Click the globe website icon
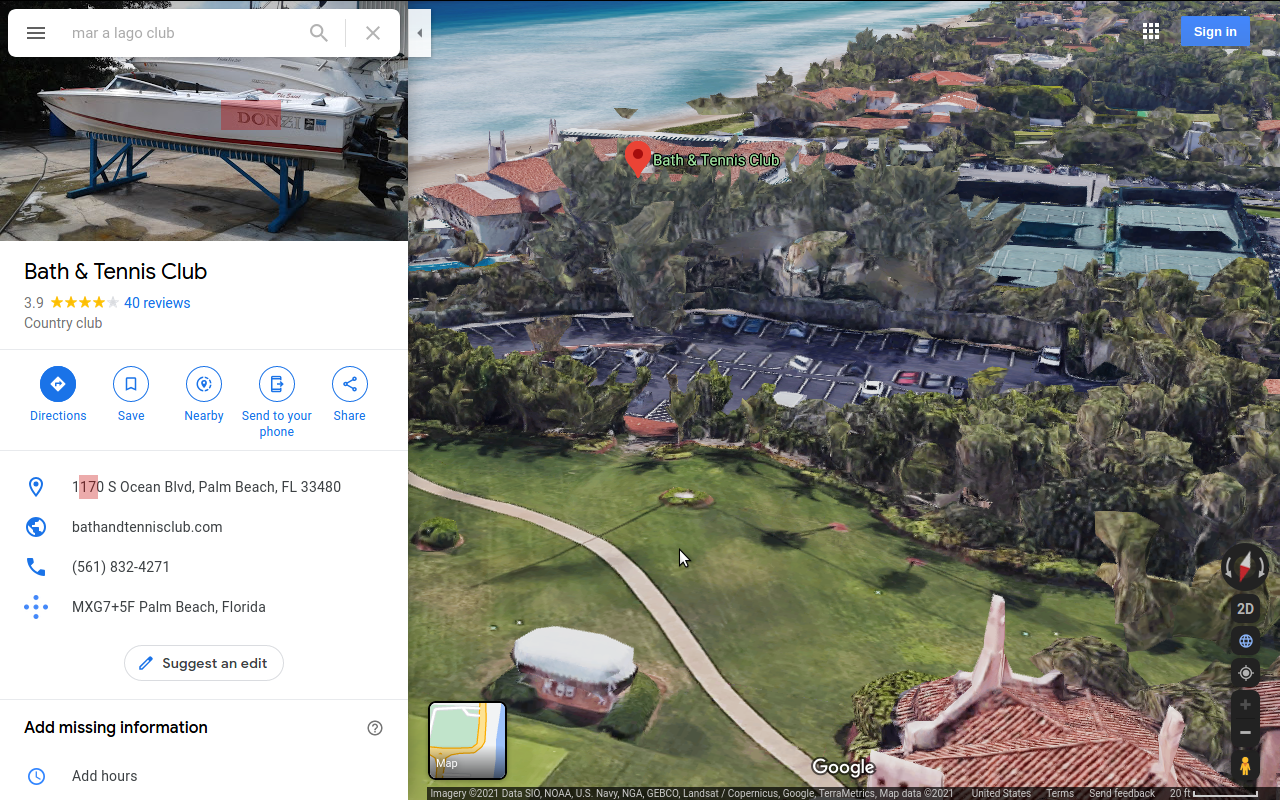The image size is (1280, 800). point(36,527)
